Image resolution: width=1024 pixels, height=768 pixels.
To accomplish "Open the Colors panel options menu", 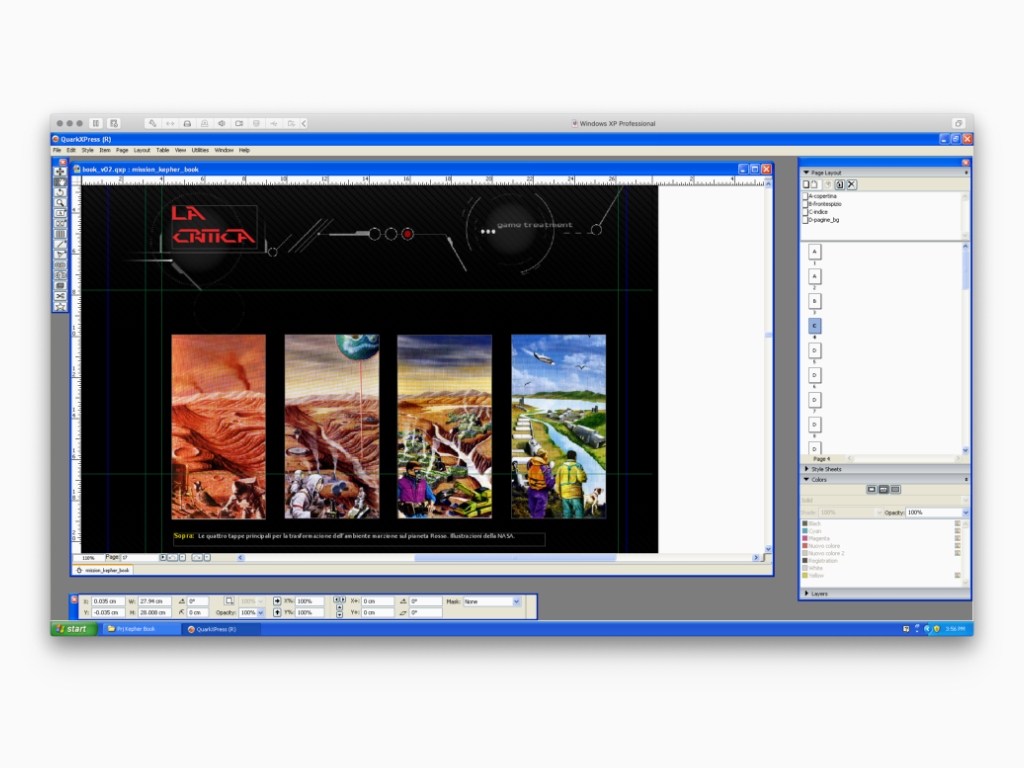I will pyautogui.click(x=966, y=479).
